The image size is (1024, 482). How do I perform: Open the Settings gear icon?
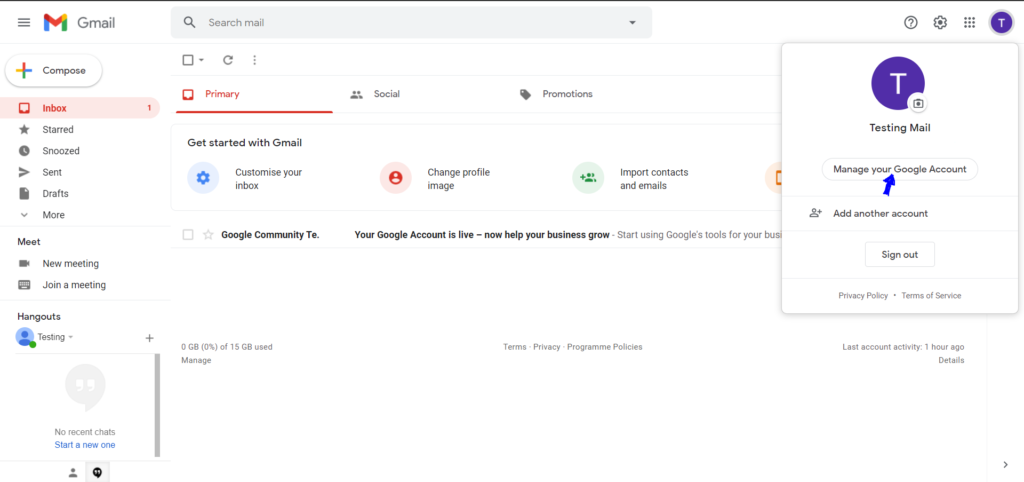pos(940,22)
